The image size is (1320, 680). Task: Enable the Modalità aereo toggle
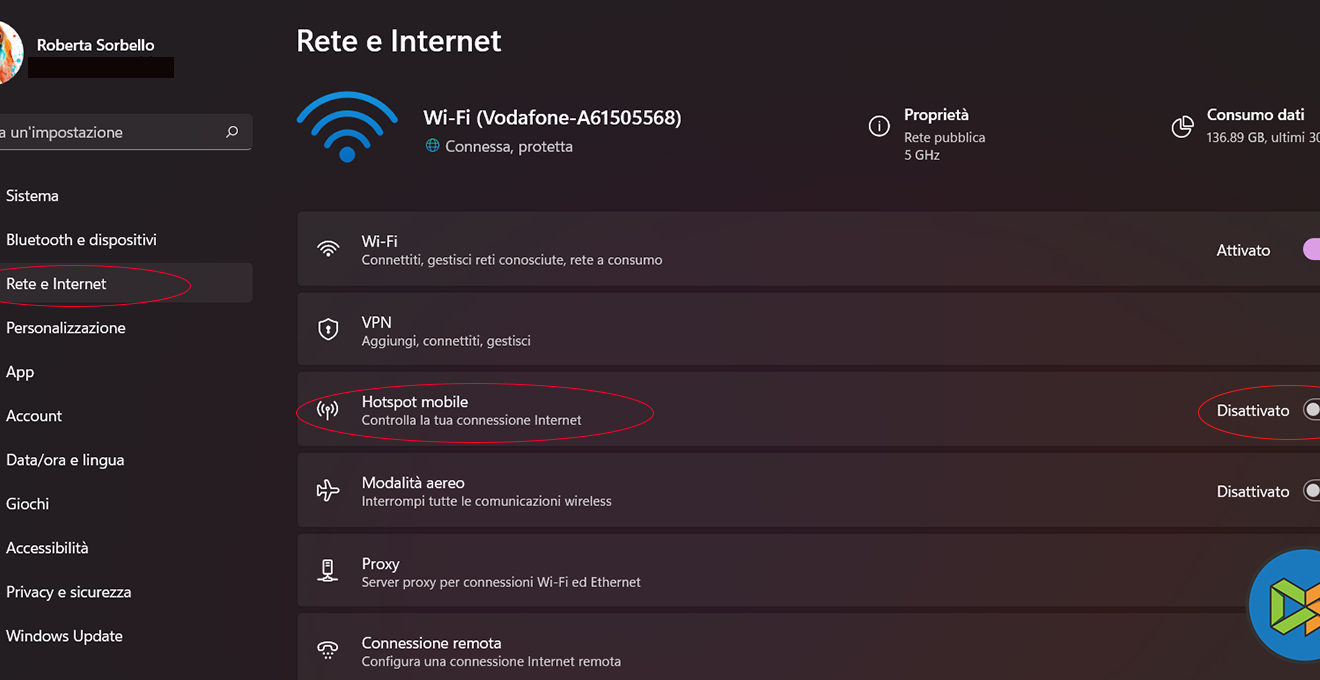[x=1311, y=491]
